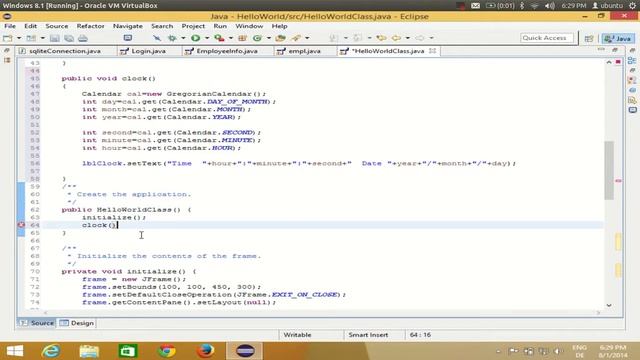Open the Window menu
The image size is (640, 360).
click(x=249, y=26)
